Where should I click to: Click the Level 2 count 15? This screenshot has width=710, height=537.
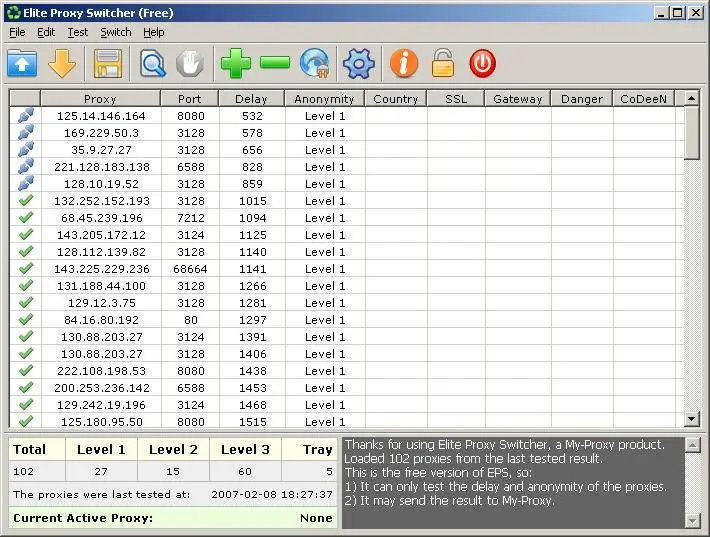[173, 471]
